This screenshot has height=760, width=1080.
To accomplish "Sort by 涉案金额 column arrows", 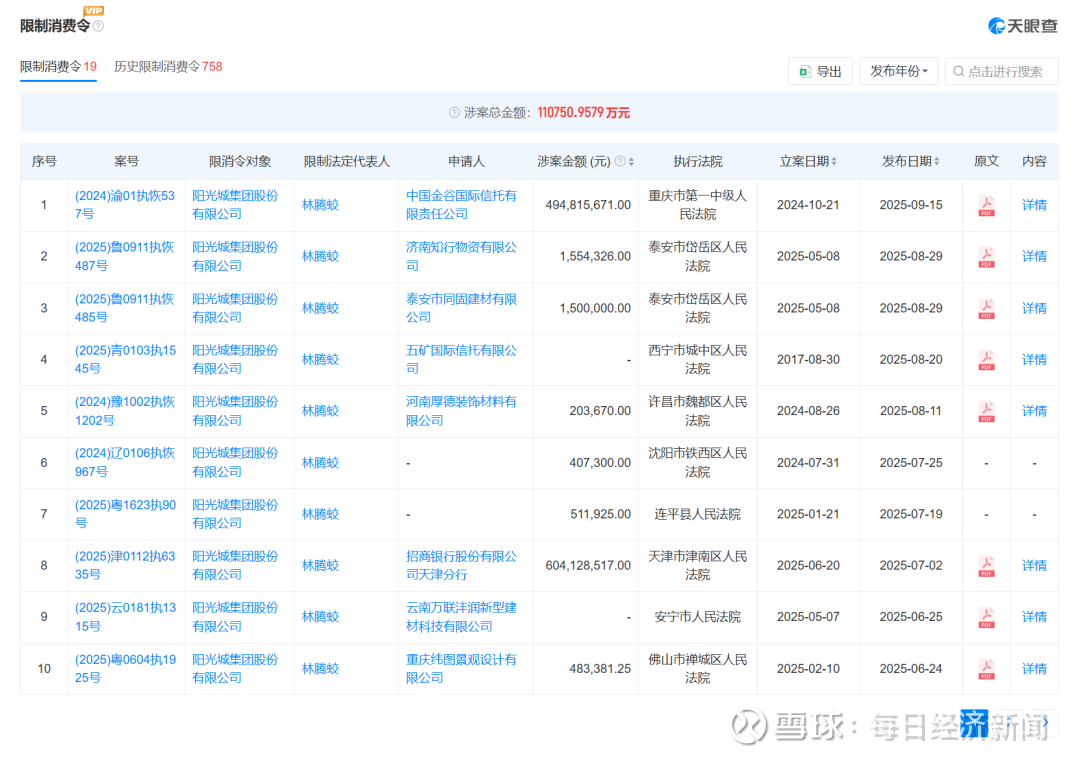I will pyautogui.click(x=631, y=162).
